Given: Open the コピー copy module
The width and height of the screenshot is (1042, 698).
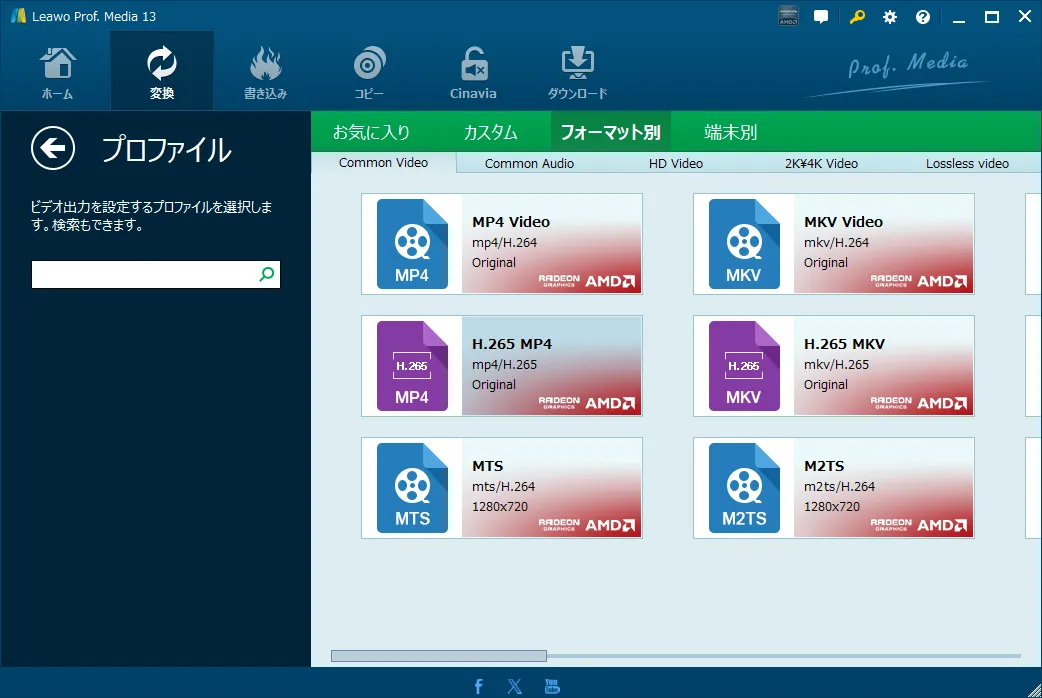Looking at the screenshot, I should pos(369,72).
